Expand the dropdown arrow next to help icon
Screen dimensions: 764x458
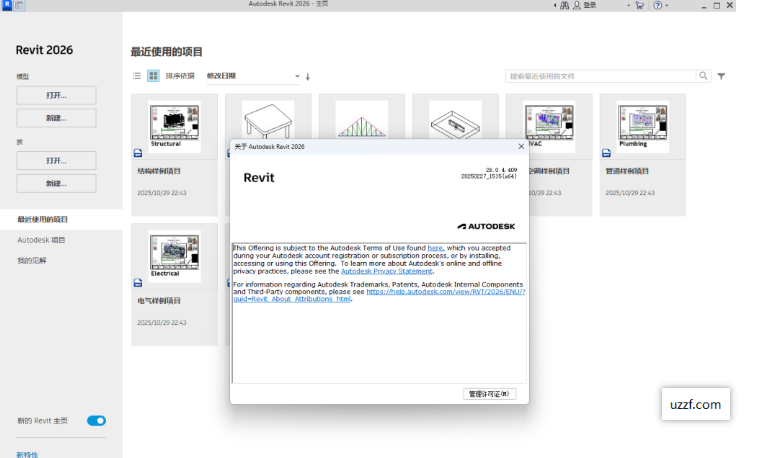point(667,5)
